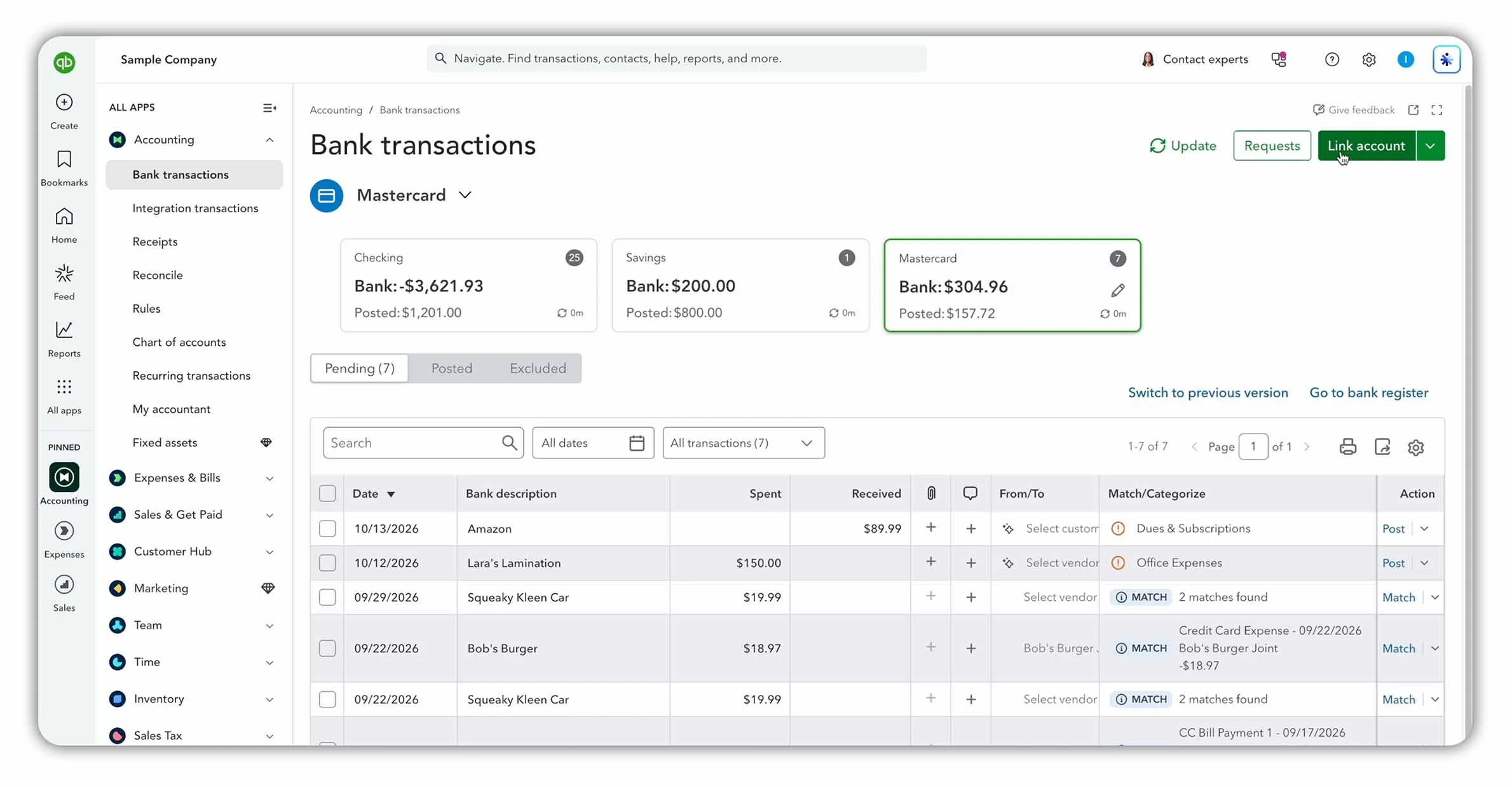Viewport: 1512px width, 787px height.
Task: Check the 09/22/2026 Squeaky Kleen Car checkbox
Action: (x=327, y=699)
